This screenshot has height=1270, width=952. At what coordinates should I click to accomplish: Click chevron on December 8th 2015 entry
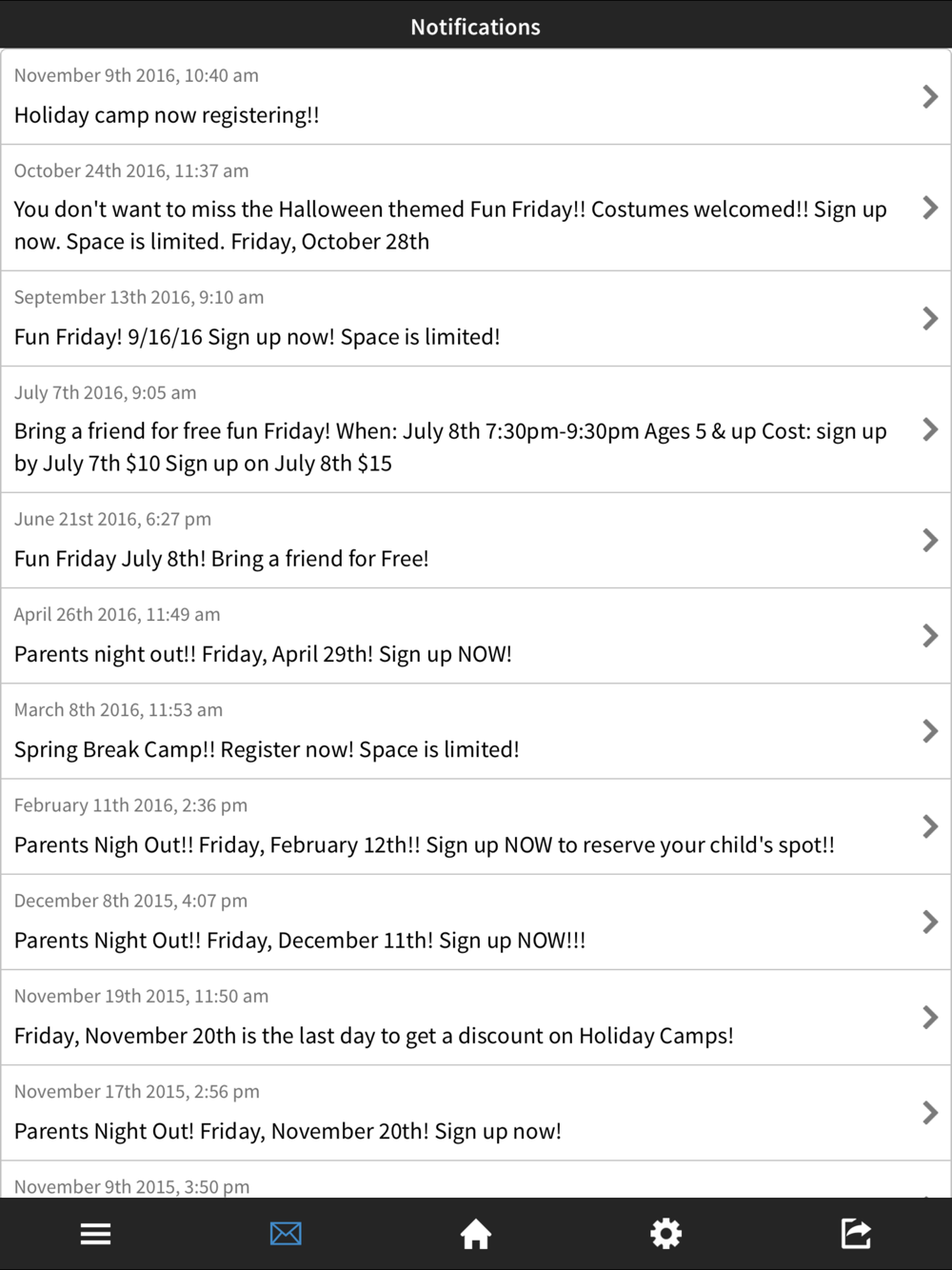click(930, 922)
